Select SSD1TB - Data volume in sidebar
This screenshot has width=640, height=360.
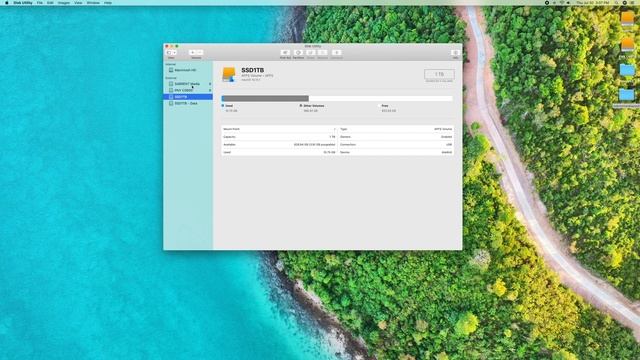tap(188, 103)
